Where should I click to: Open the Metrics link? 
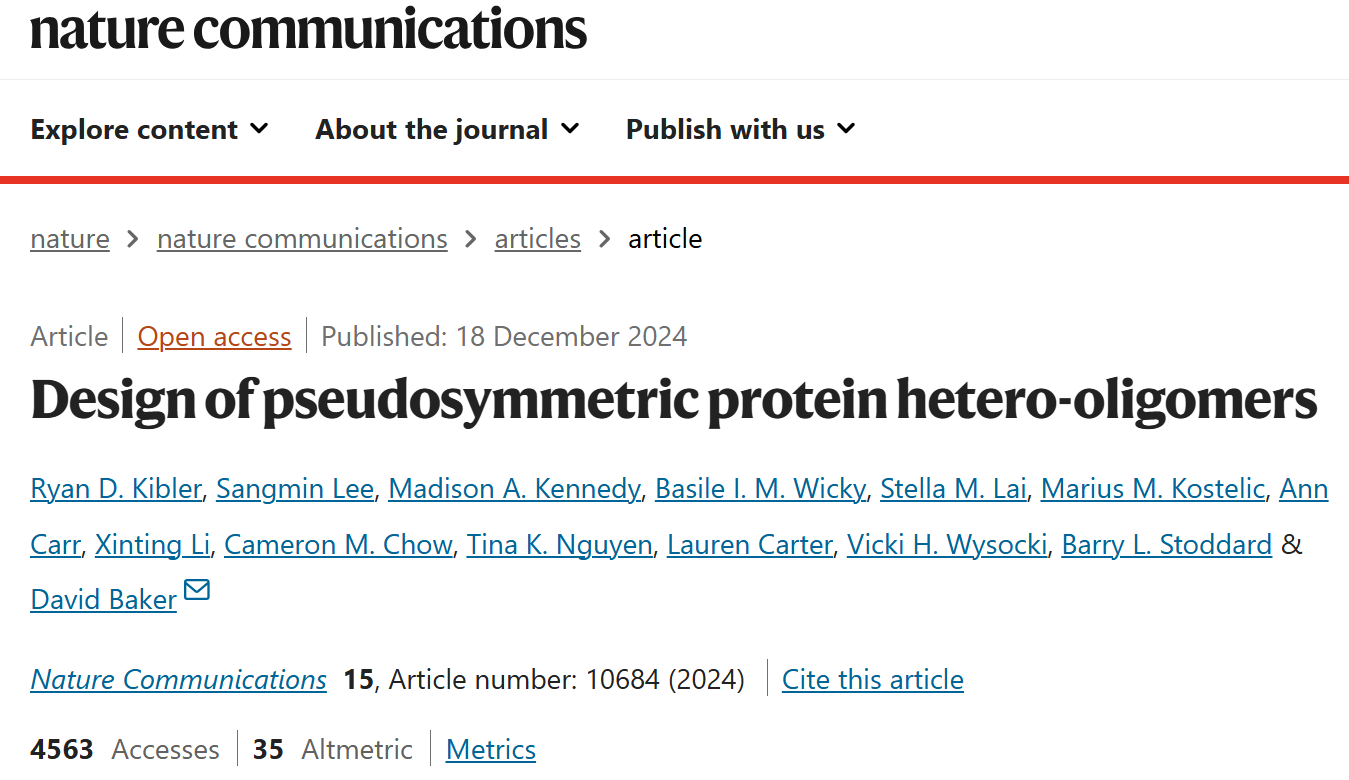[x=491, y=750]
